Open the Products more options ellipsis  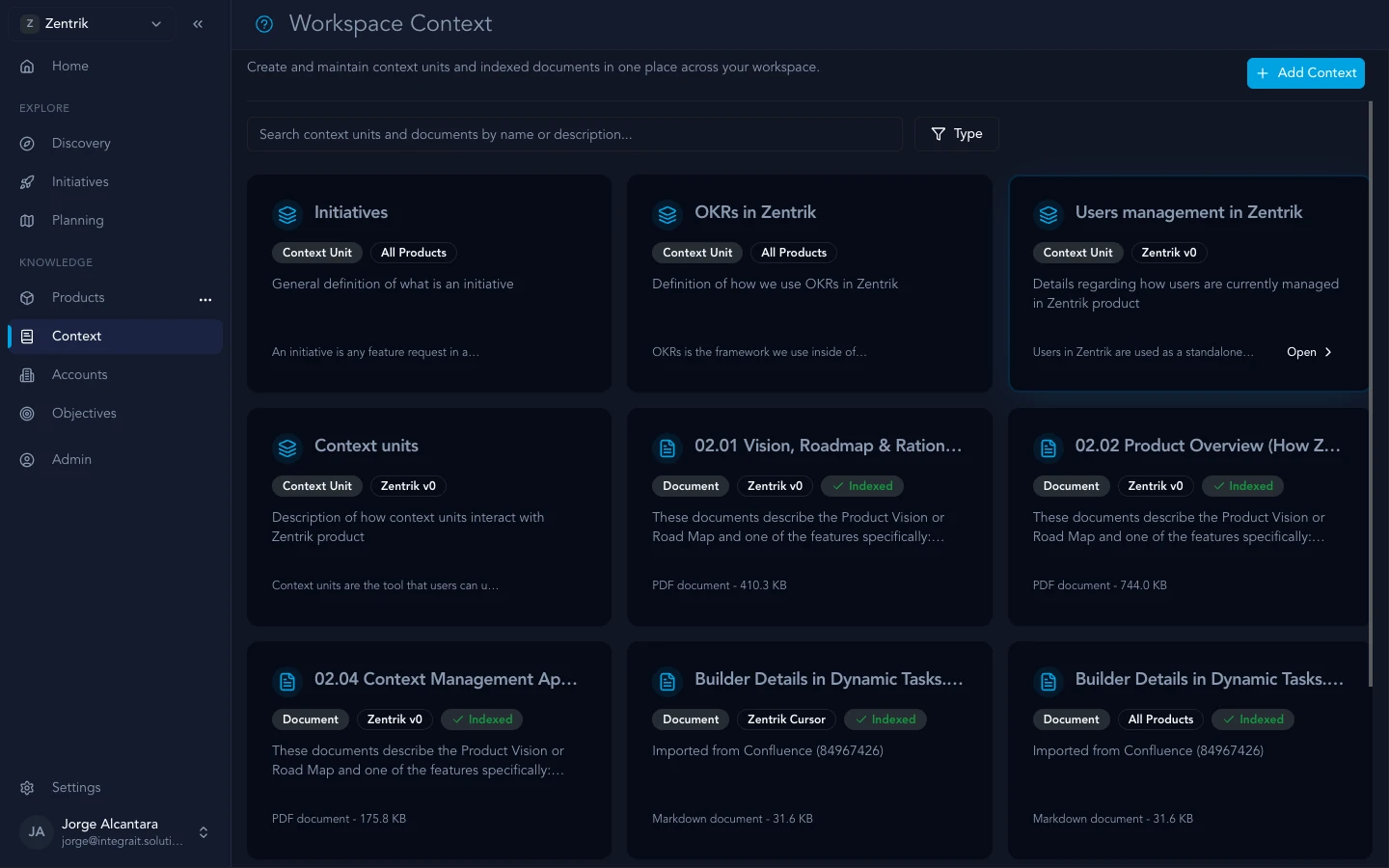pos(204,299)
